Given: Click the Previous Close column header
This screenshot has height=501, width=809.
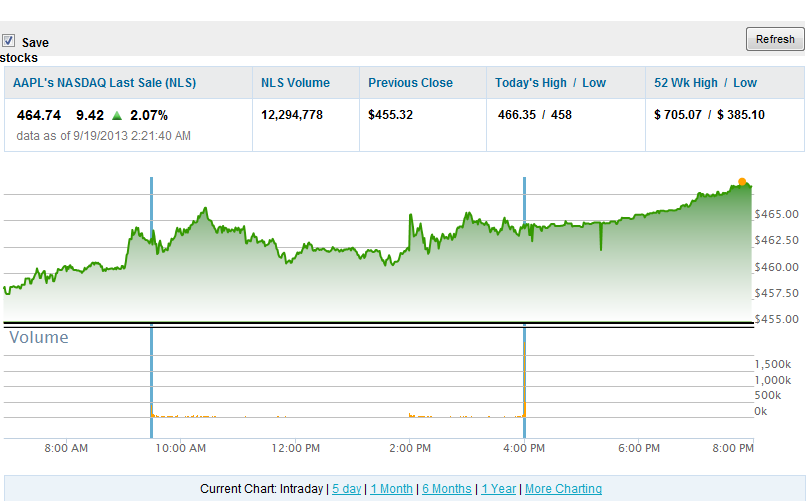Looking at the screenshot, I should click(410, 83).
